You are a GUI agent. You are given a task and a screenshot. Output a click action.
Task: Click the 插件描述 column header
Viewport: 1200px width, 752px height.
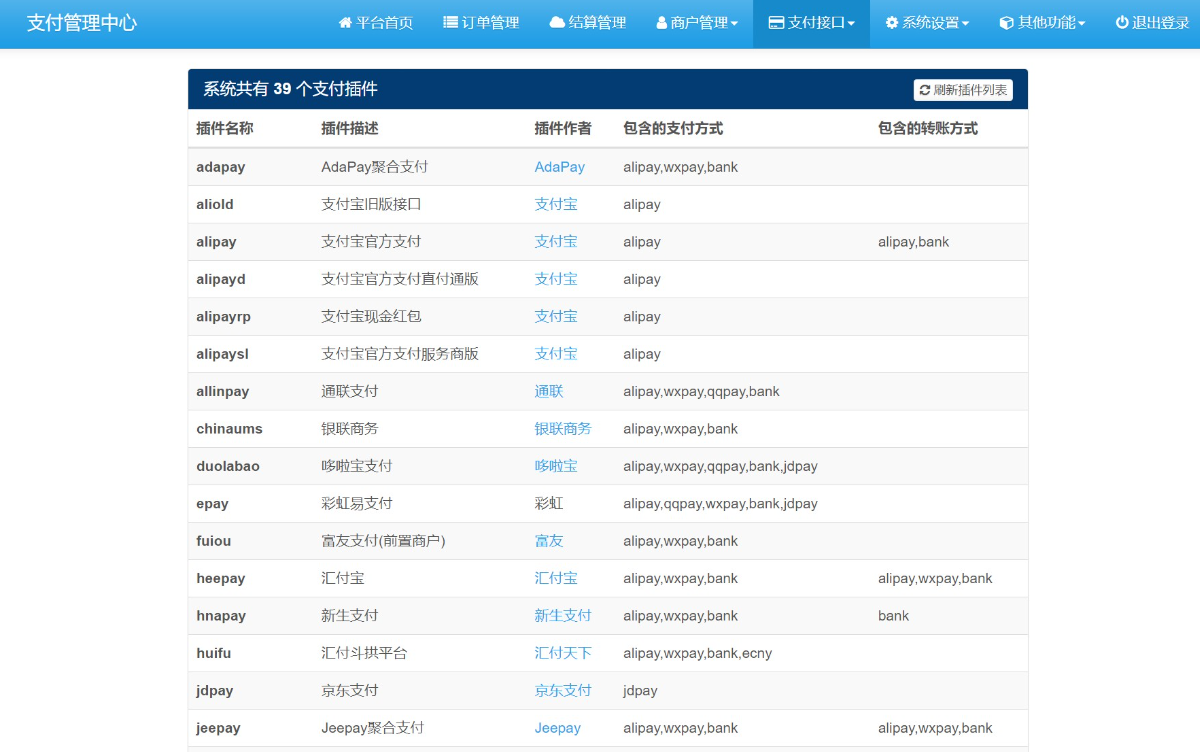coord(350,128)
